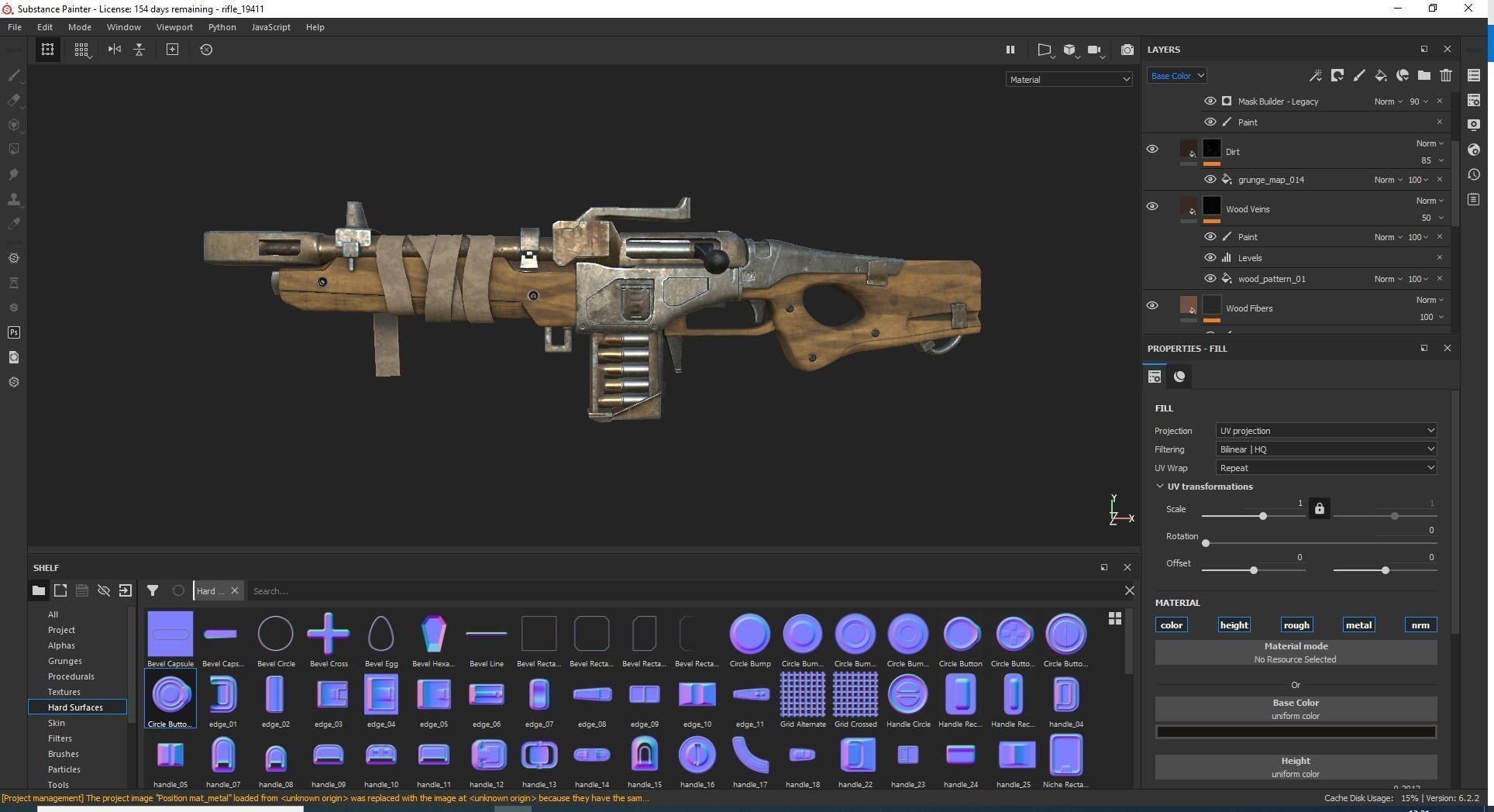Select the Eraser tool
Screen dimensions: 1494x812
(13, 100)
